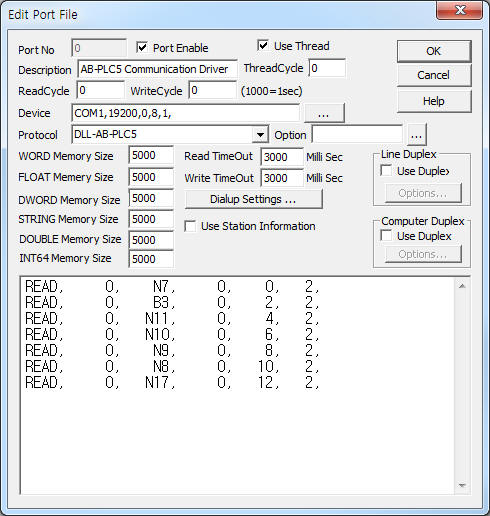
Task: Click the OK button
Action: (x=434, y=51)
